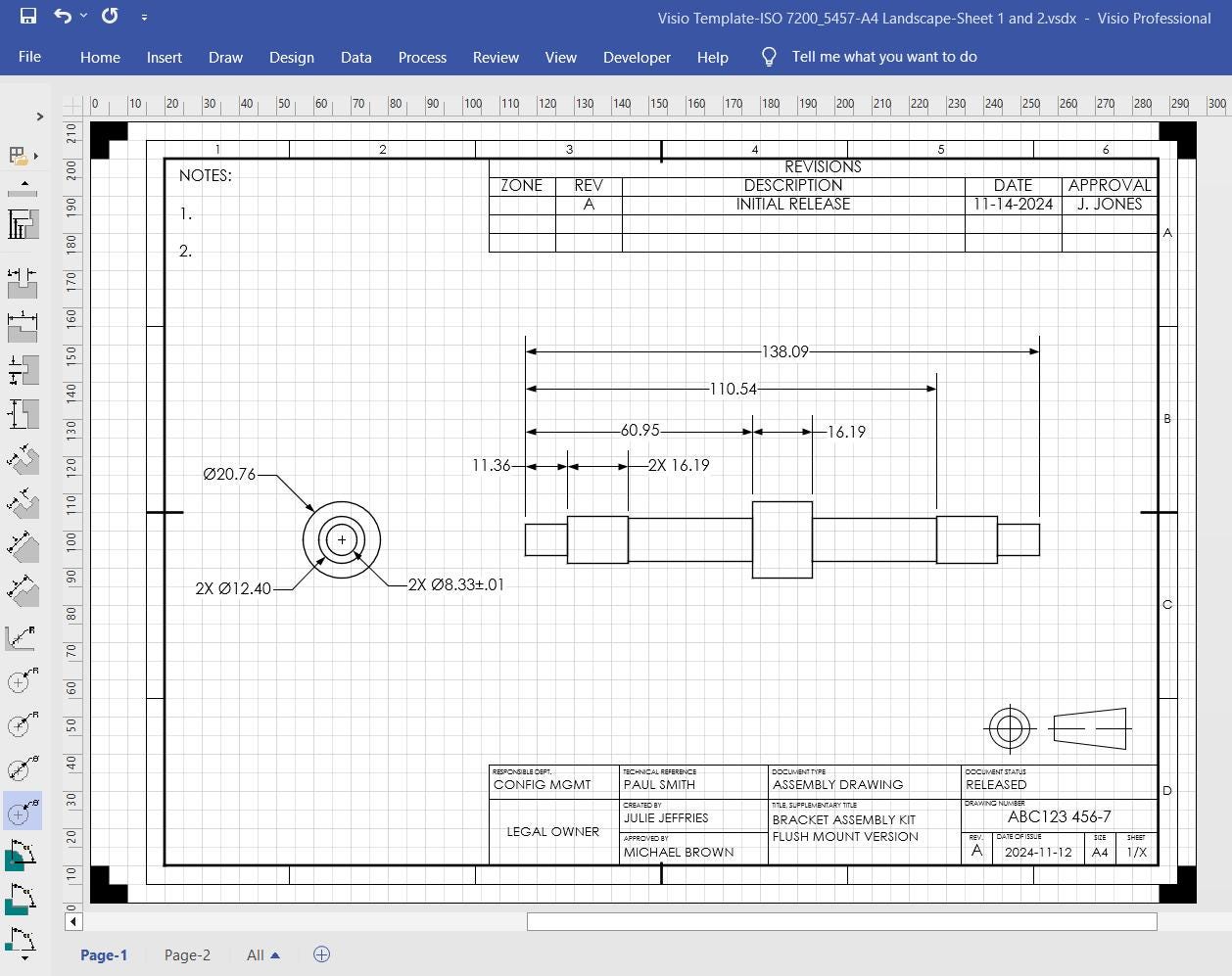Open the All pages list dropdown

(263, 954)
